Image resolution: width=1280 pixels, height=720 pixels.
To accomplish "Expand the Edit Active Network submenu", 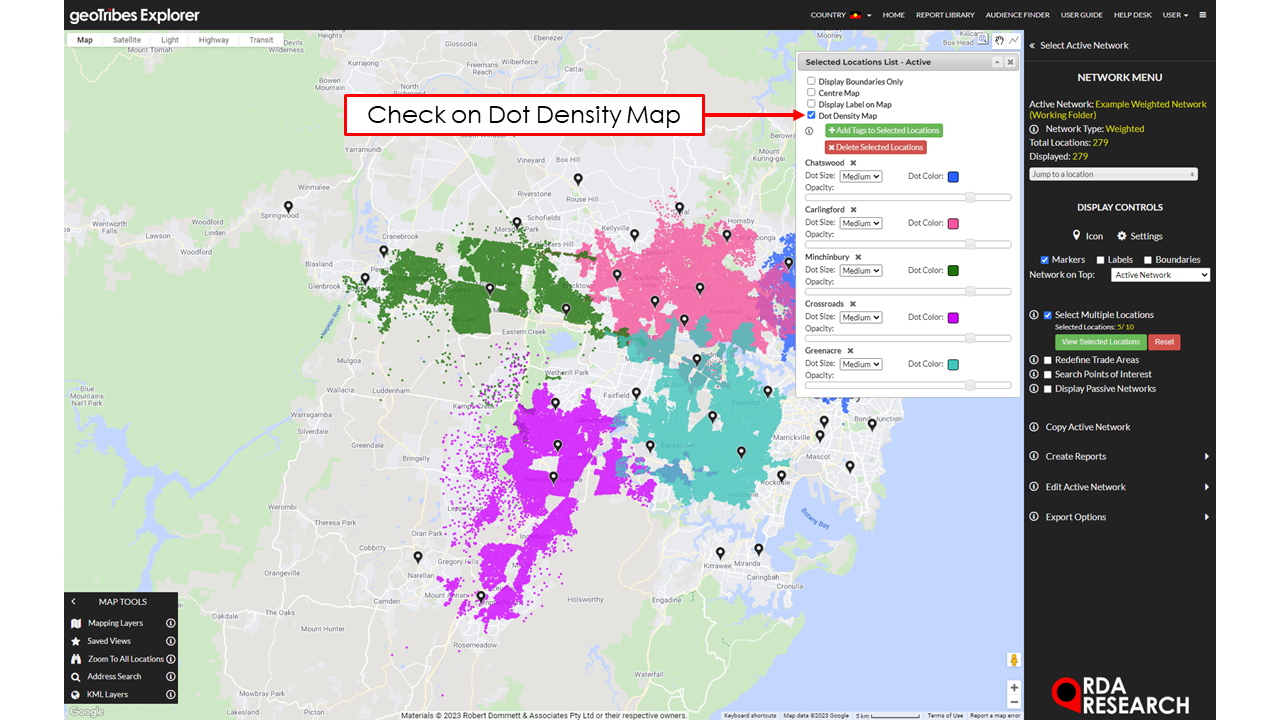I will (1119, 487).
